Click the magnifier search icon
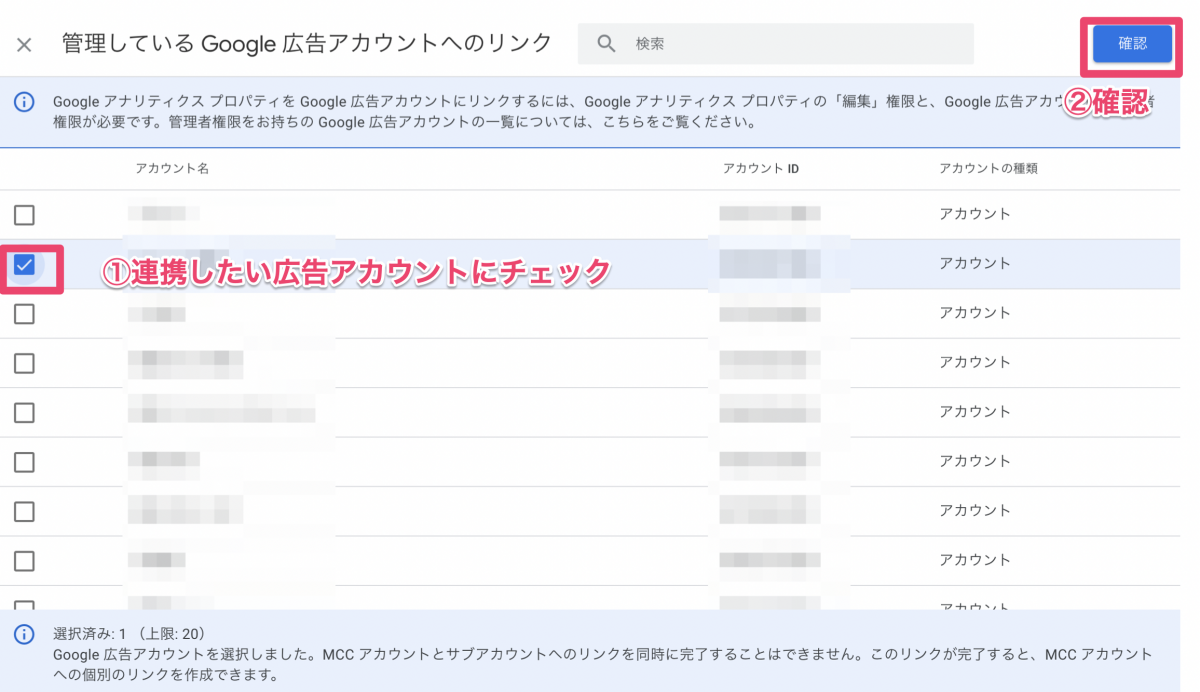 click(x=605, y=44)
